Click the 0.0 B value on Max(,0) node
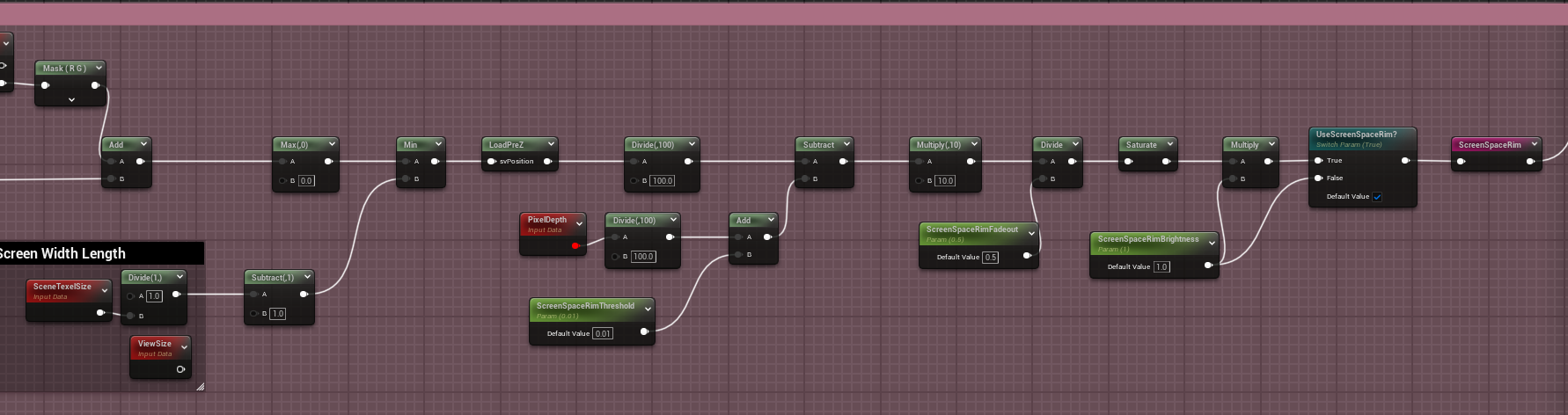1568x415 pixels. point(305,181)
